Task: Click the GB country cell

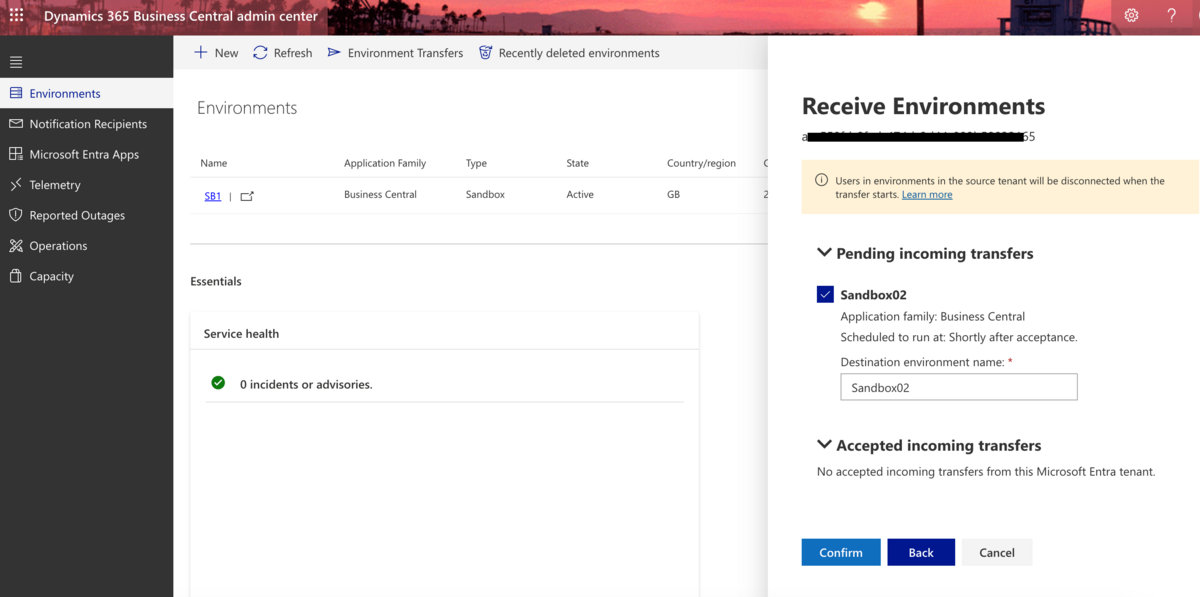Action: click(x=673, y=195)
